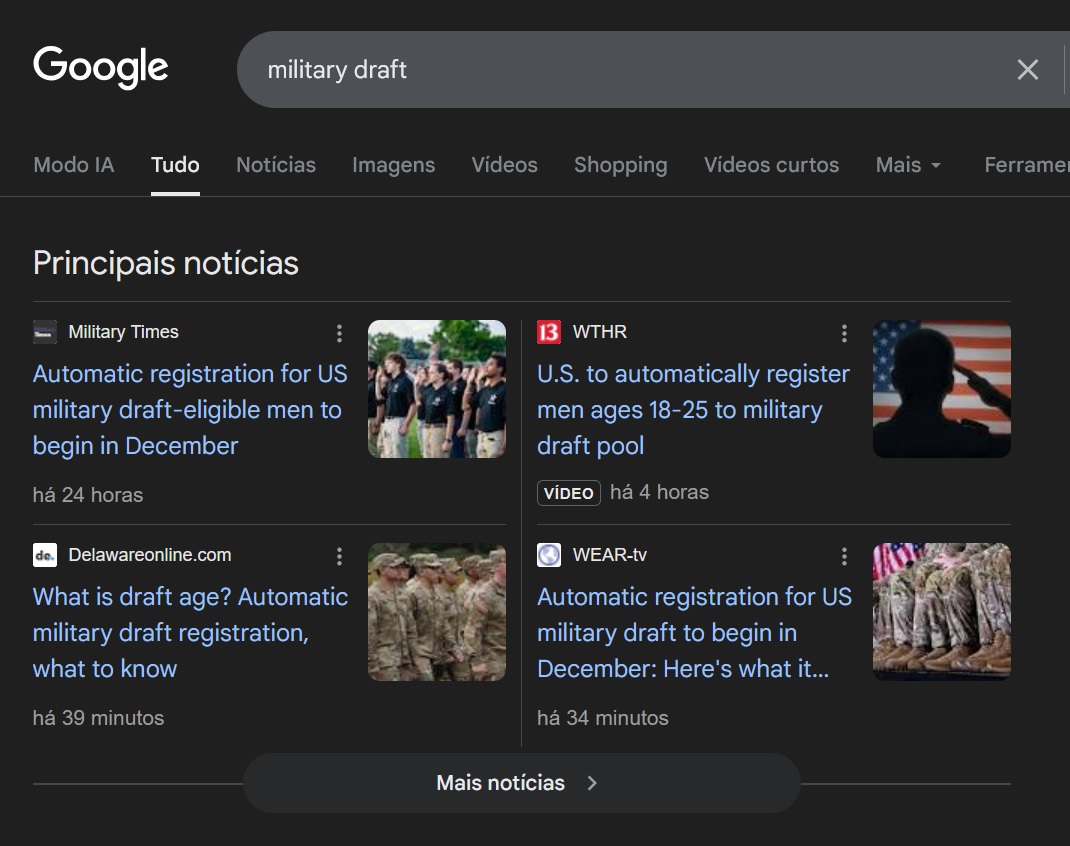Click the WEAR-tv boots thumbnail
The image size is (1070, 846).
pos(942,612)
